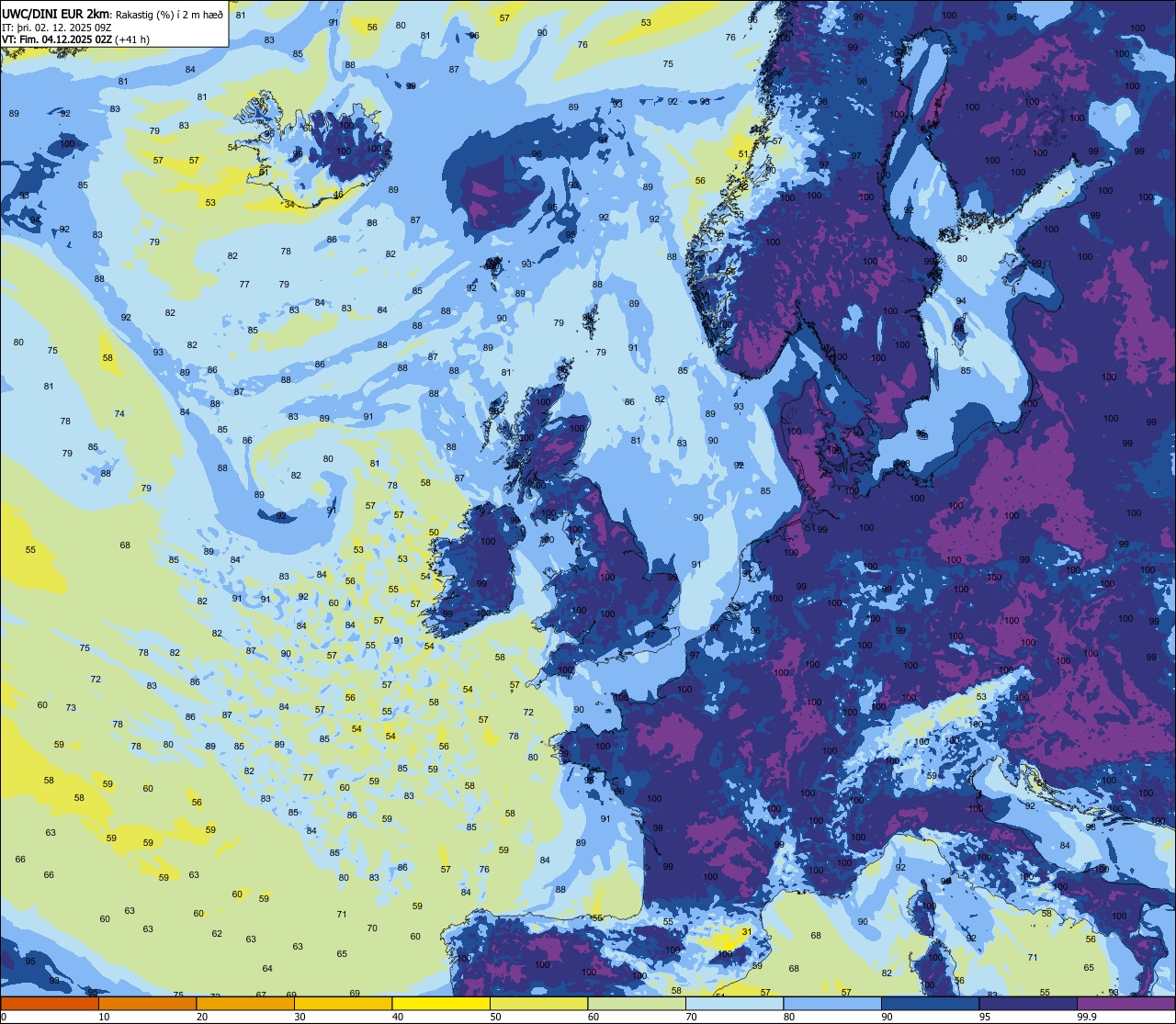Click the humidity value '70' in the Atlantic
This screenshot has height=1024, width=1176.
click(x=372, y=928)
